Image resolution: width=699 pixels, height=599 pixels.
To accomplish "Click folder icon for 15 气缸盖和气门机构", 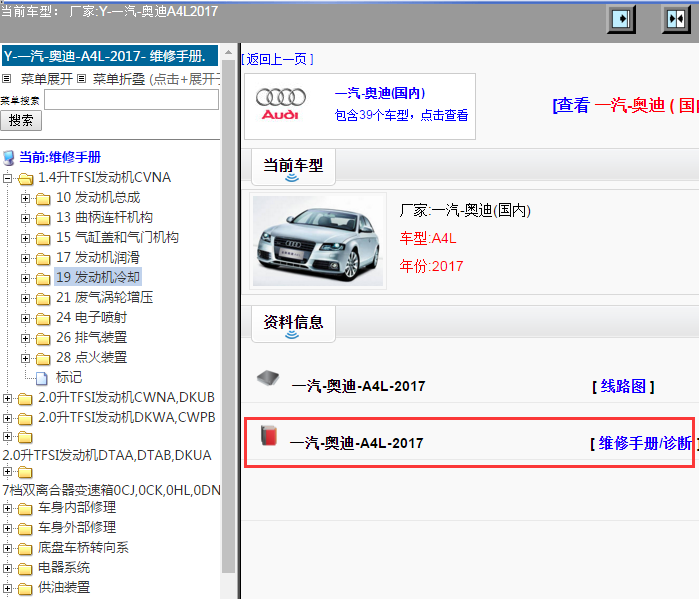I will click(43, 238).
